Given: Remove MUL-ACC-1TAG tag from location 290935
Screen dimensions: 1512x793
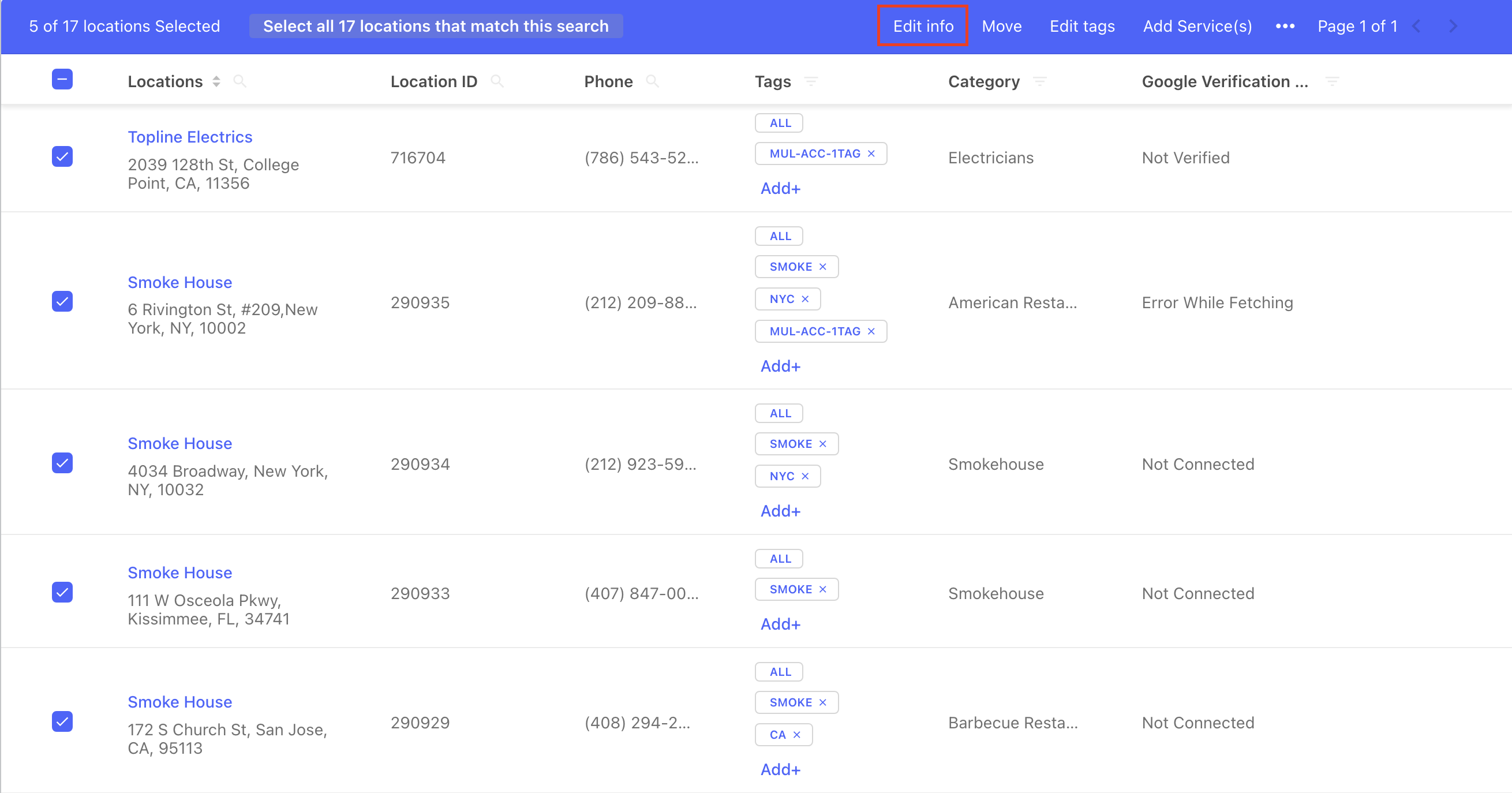Looking at the screenshot, I should click(871, 331).
